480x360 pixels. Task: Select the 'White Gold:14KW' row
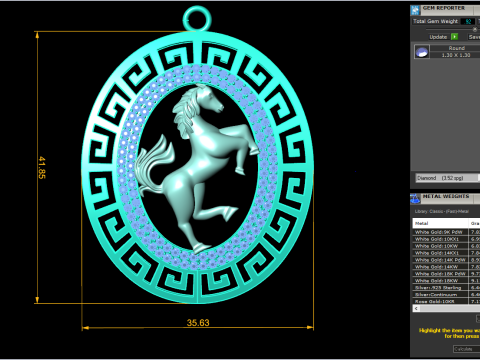[446, 267]
